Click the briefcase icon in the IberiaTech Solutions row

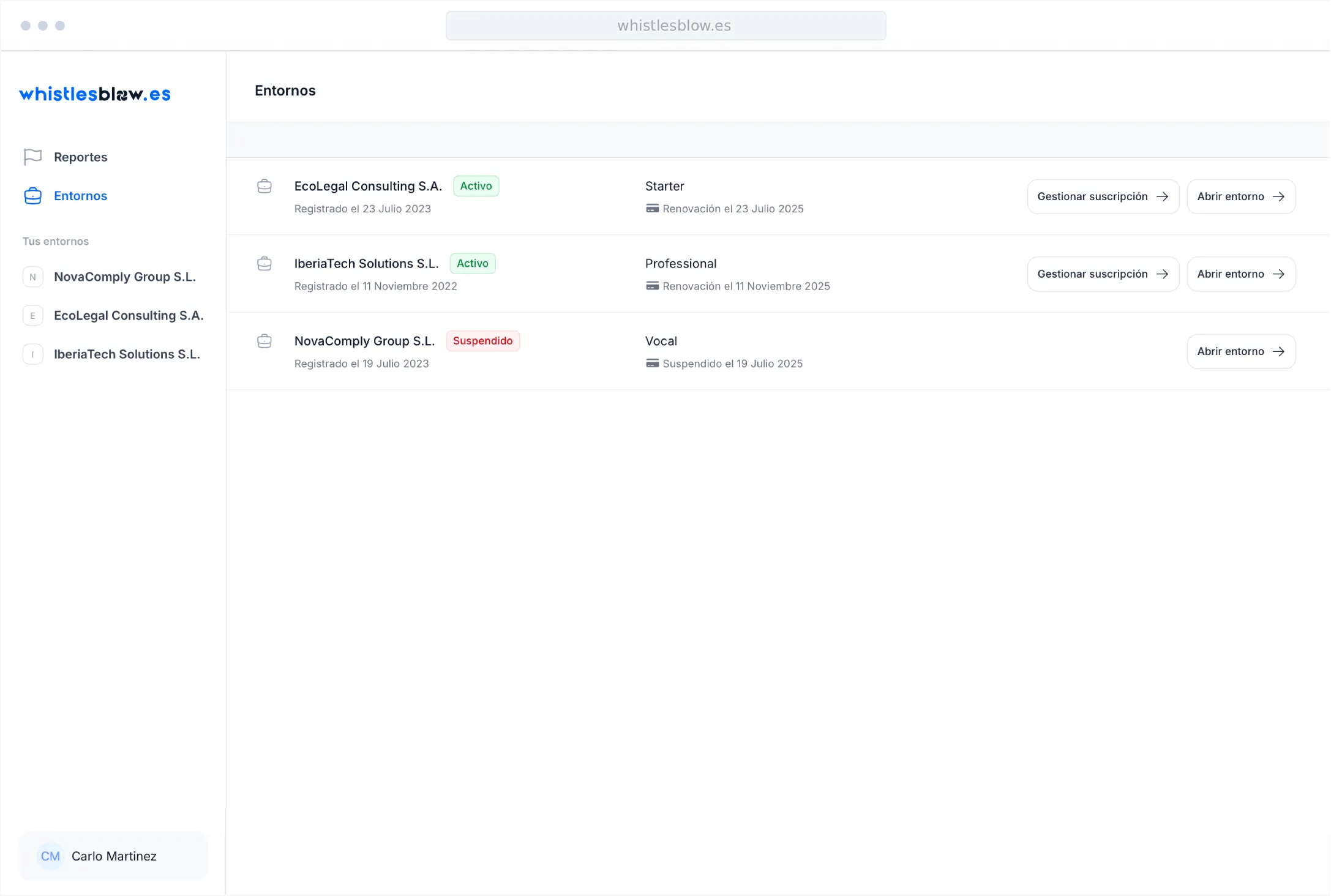tap(264, 264)
